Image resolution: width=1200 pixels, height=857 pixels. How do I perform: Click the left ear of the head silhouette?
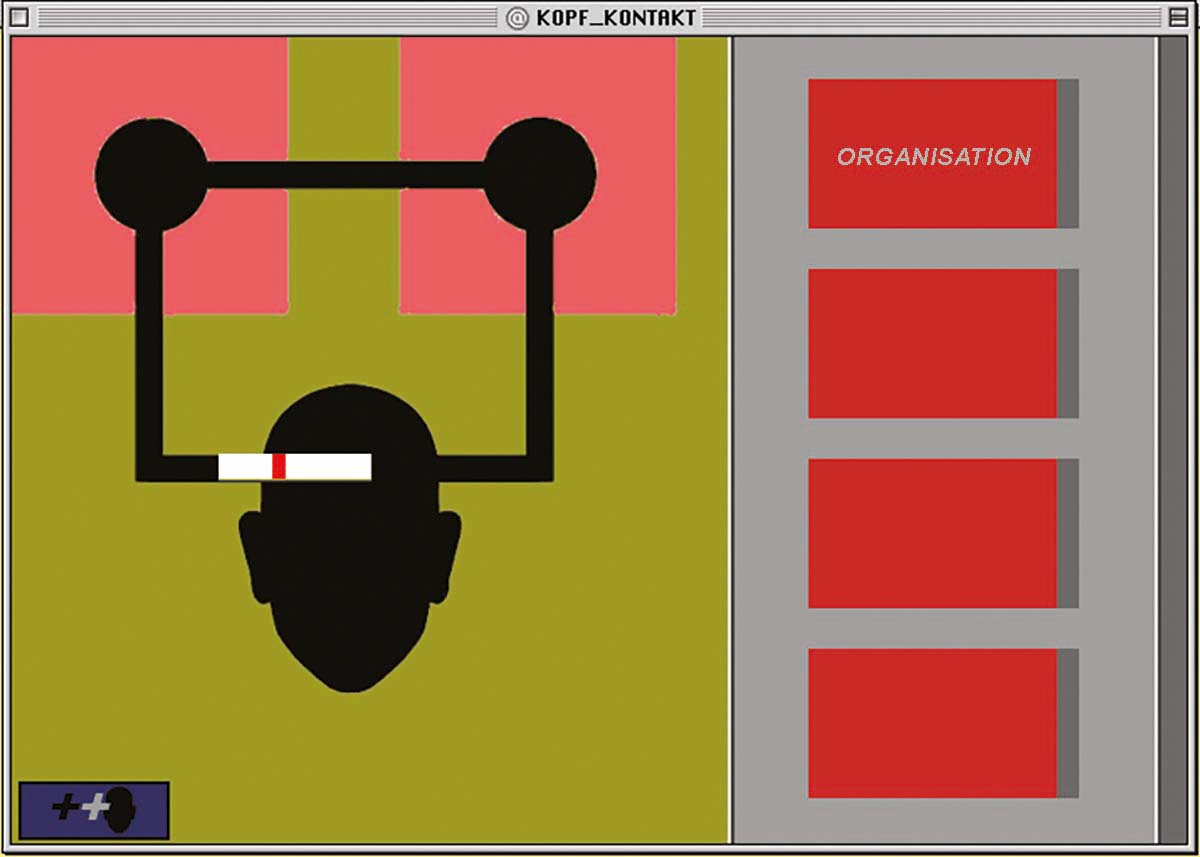click(254, 555)
